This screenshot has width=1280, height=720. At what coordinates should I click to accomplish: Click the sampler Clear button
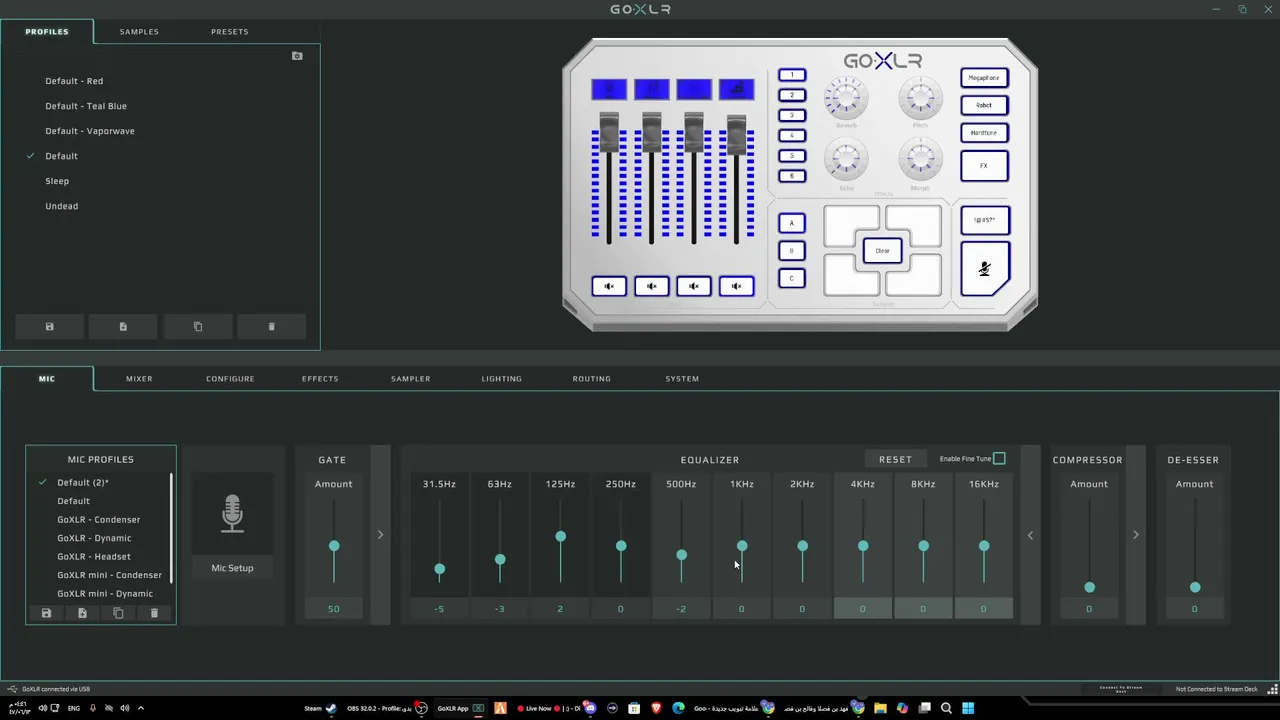pyautogui.click(x=882, y=251)
